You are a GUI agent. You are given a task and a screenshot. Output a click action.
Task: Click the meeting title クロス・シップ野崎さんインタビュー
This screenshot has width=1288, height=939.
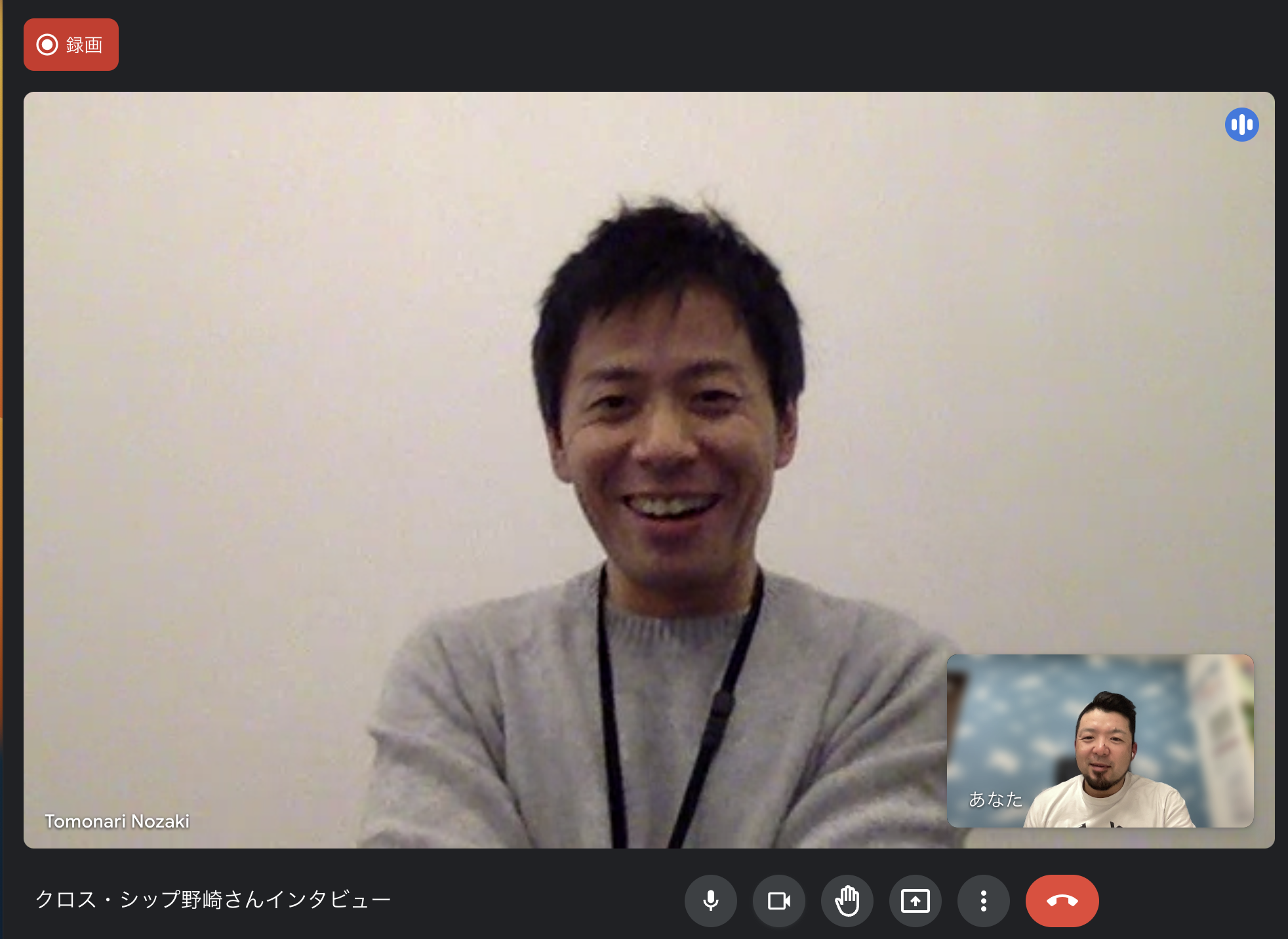[x=213, y=899]
